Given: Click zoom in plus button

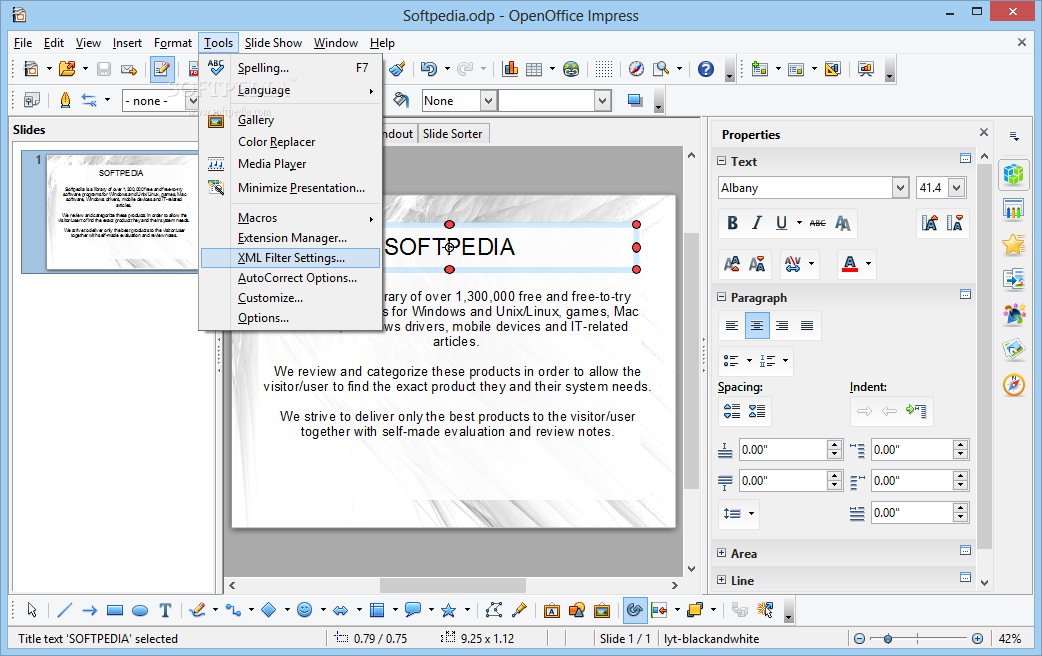Looking at the screenshot, I should pyautogui.click(x=977, y=639).
